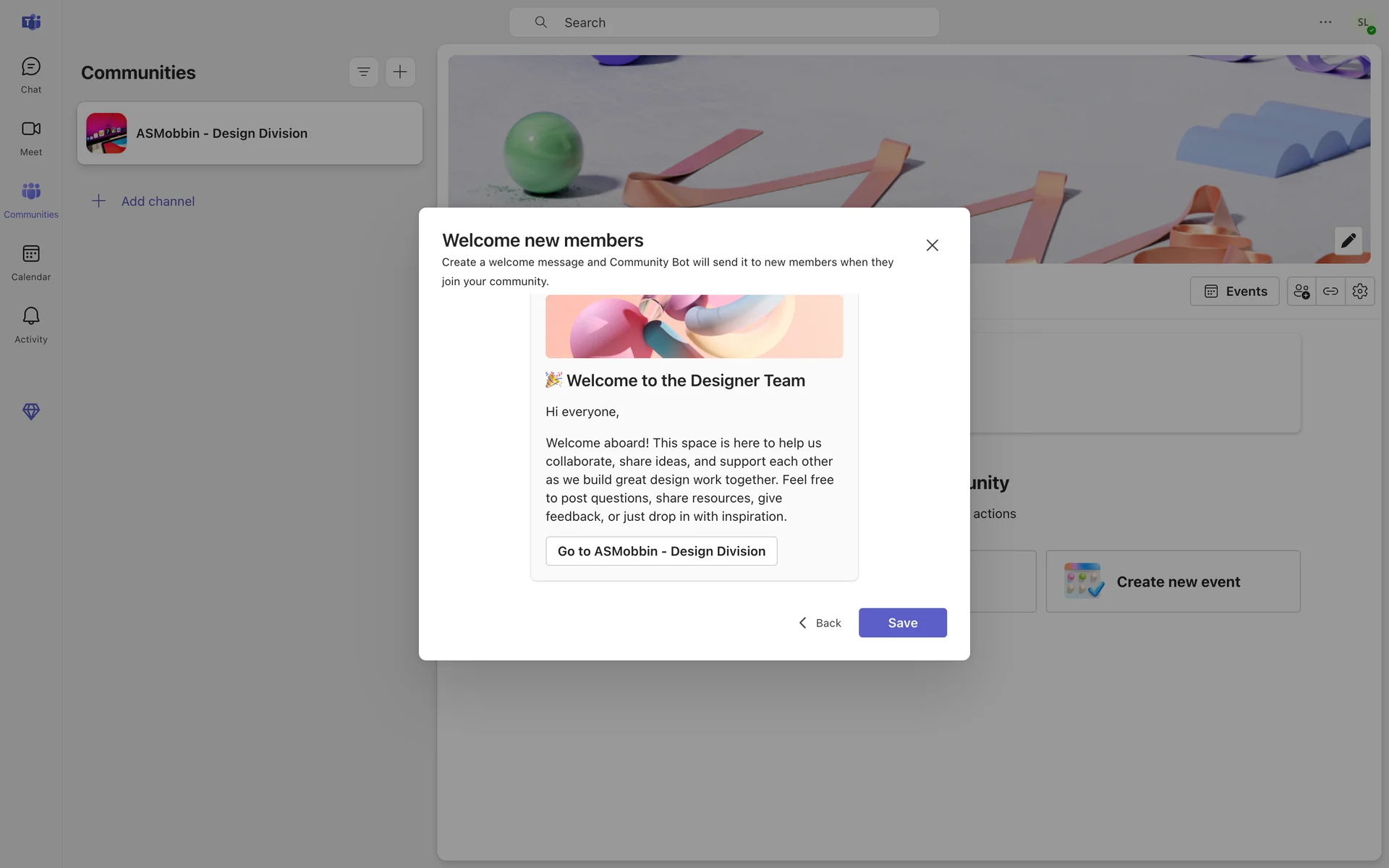1389x868 pixels.
Task: Copy the community share link icon
Action: (1330, 291)
